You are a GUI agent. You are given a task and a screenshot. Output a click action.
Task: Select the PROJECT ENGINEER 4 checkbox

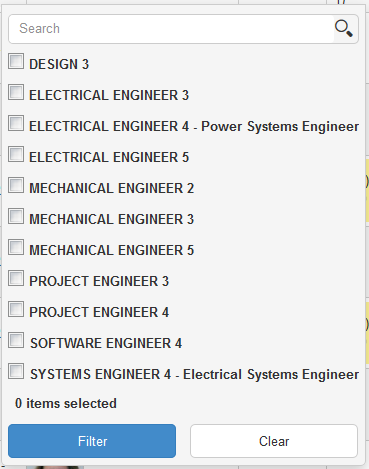tap(16, 309)
